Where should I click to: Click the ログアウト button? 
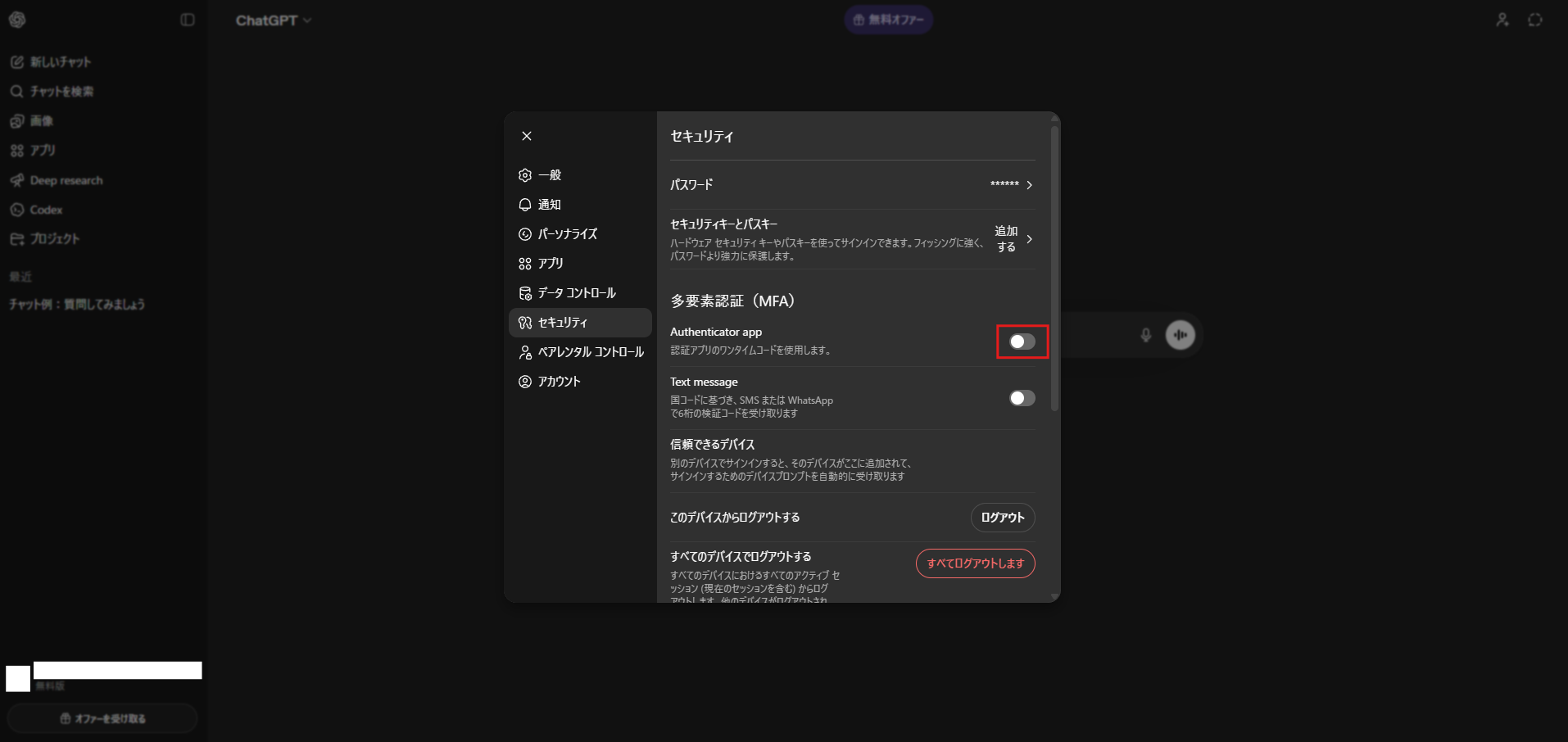(x=1002, y=518)
